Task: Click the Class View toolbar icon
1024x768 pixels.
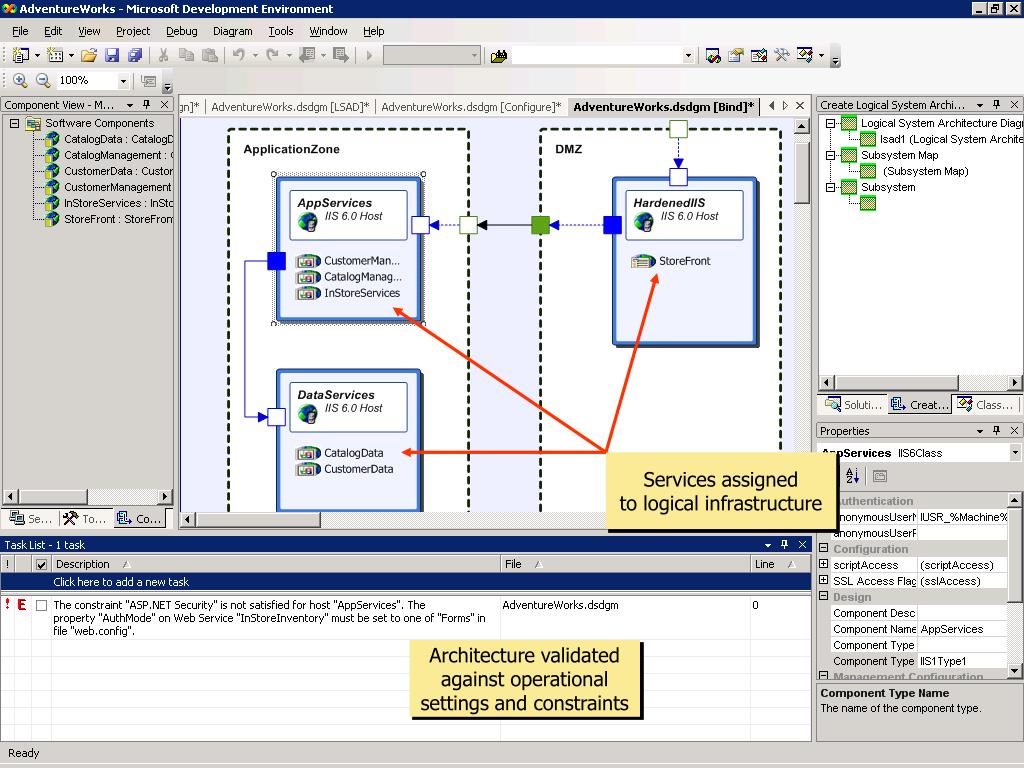Action: tap(805, 56)
